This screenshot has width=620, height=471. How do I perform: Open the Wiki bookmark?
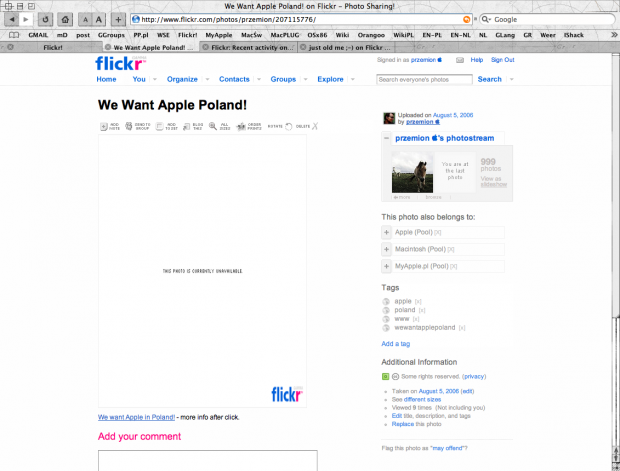coord(342,35)
